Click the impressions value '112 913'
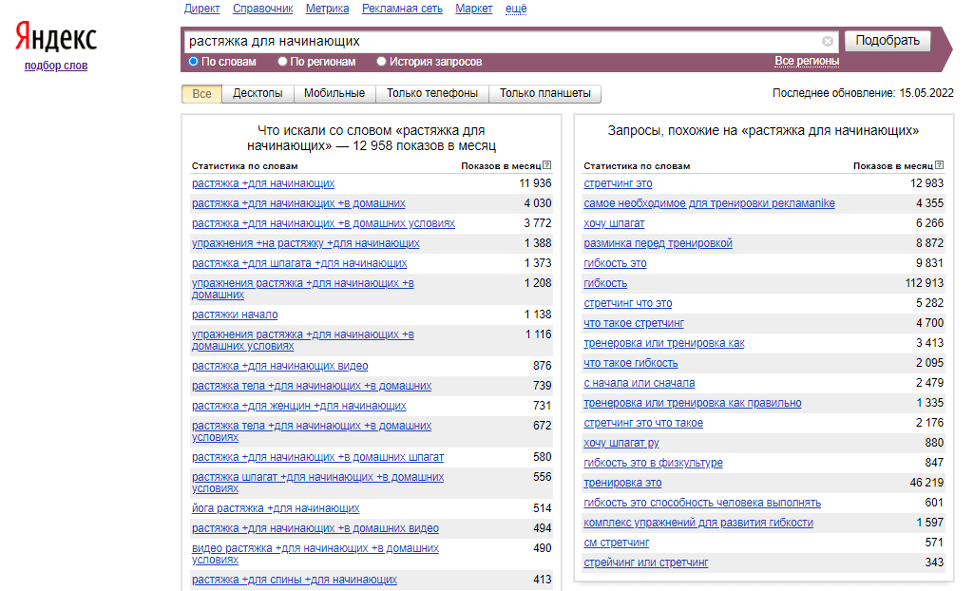This screenshot has height=591, width=974. (924, 283)
